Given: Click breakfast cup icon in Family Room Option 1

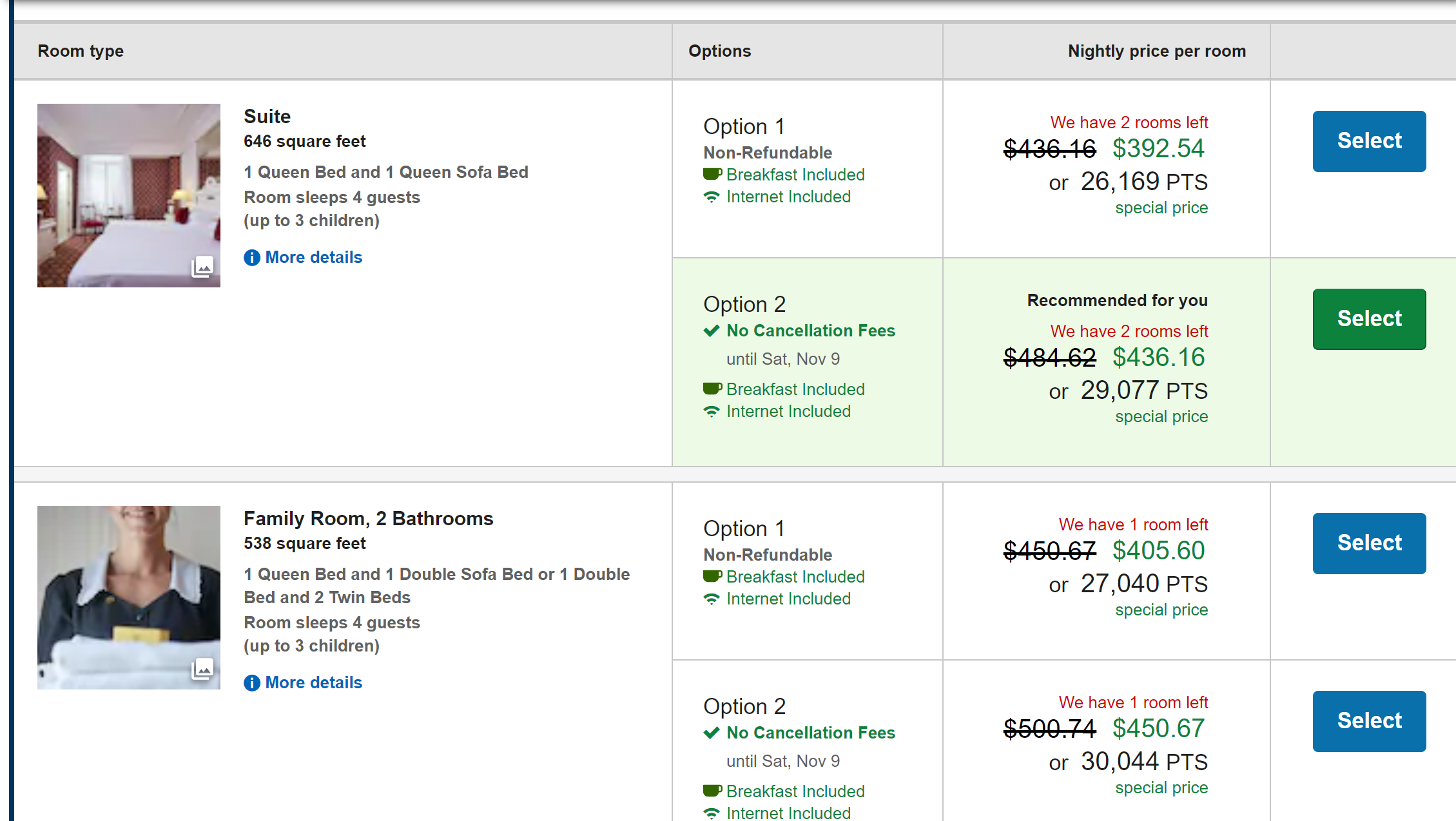Looking at the screenshot, I should tap(712, 576).
